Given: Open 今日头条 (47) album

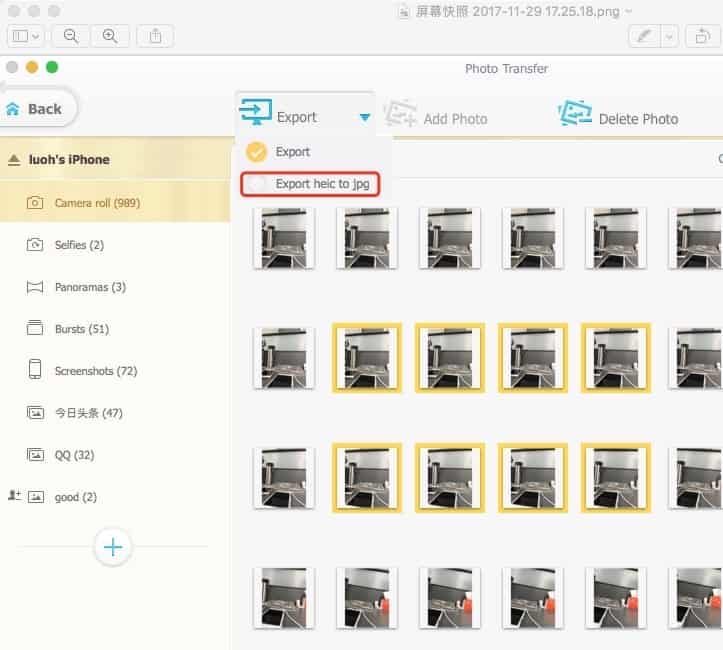Looking at the screenshot, I should (89, 413).
